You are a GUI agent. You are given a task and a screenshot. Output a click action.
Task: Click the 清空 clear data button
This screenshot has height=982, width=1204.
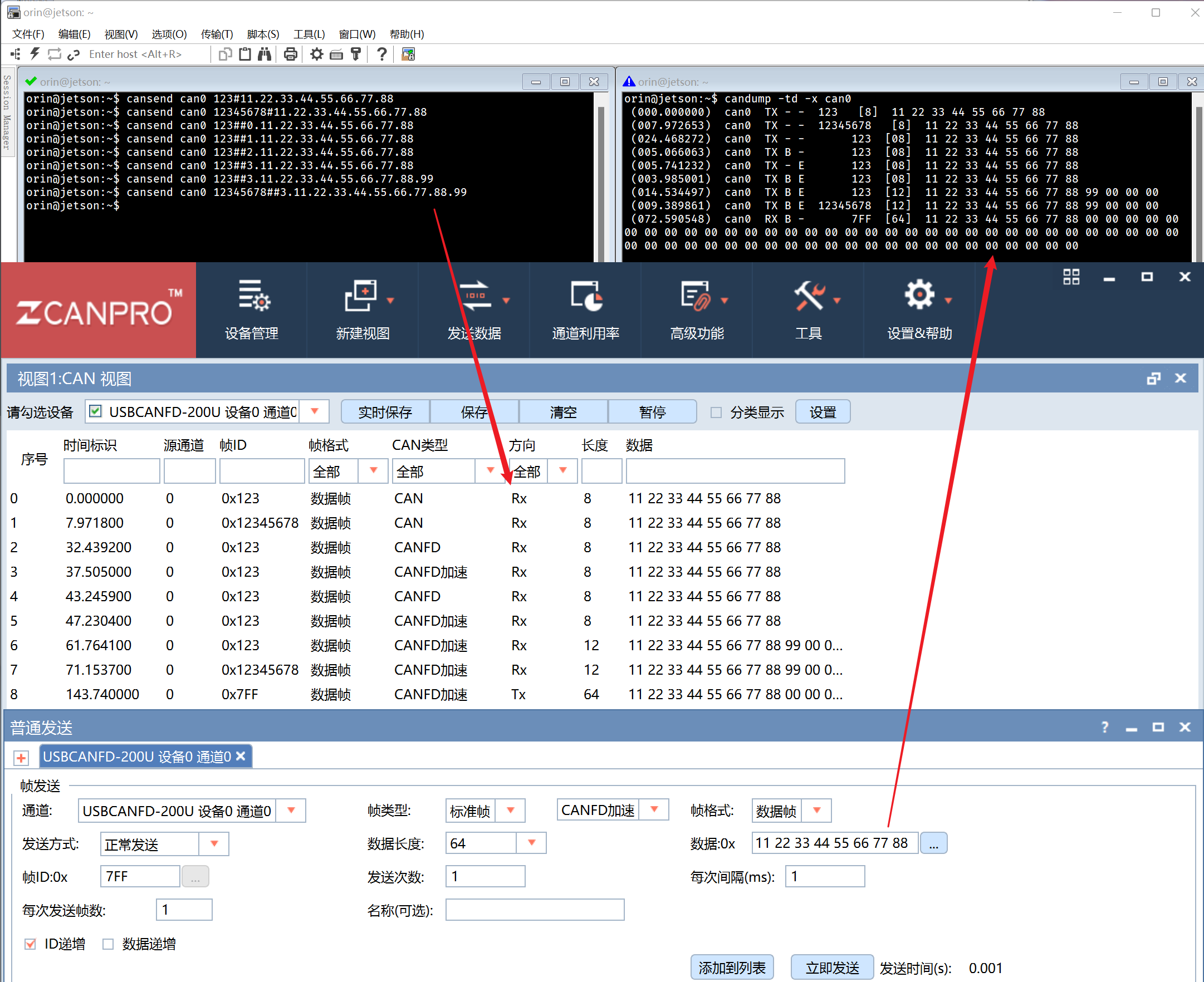pos(563,411)
